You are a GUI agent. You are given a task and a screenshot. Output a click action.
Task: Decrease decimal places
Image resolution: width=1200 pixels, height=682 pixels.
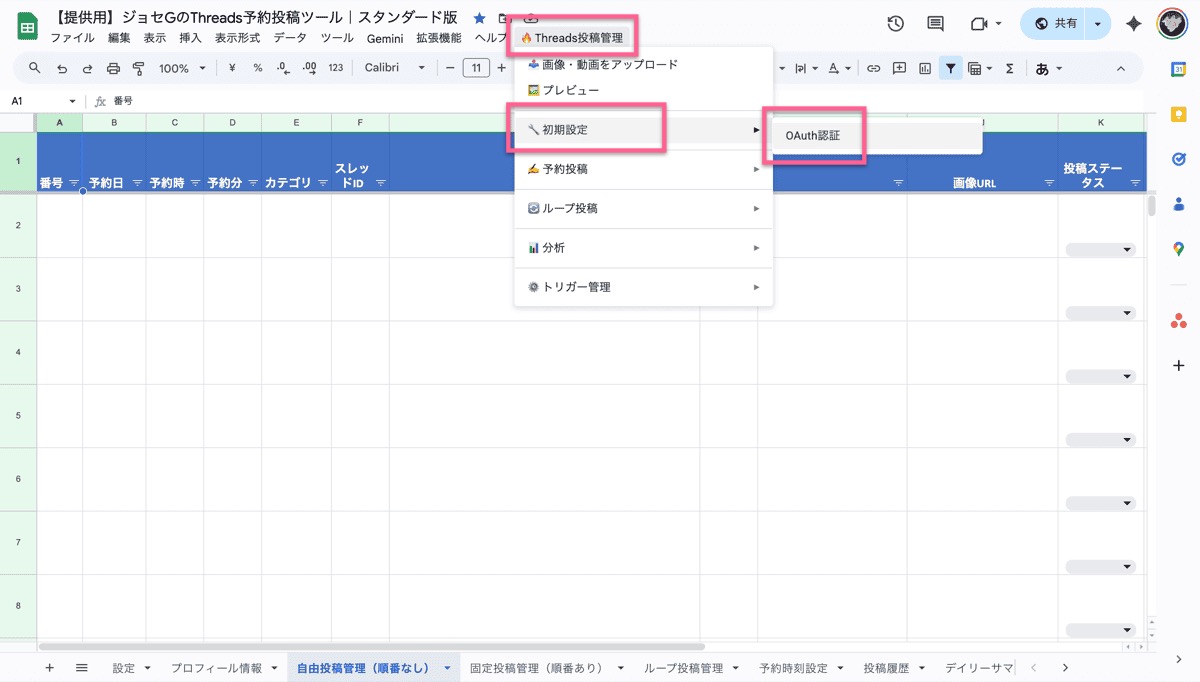tap(283, 68)
